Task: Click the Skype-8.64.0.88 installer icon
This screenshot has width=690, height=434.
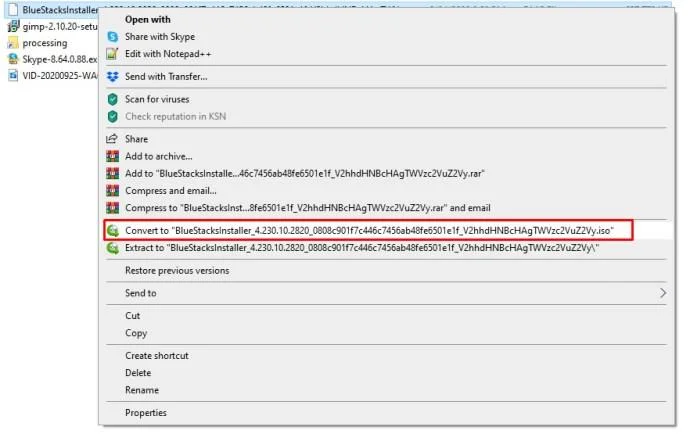Action: click(13, 59)
